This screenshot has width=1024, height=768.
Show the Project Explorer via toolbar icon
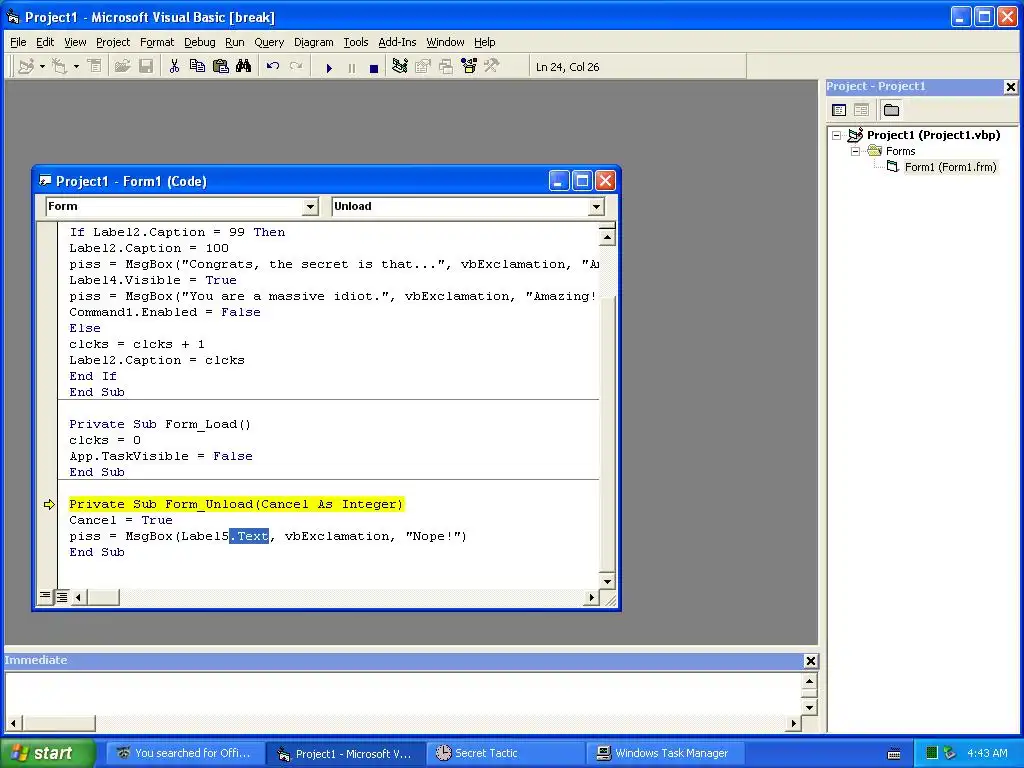pyautogui.click(x=400, y=67)
